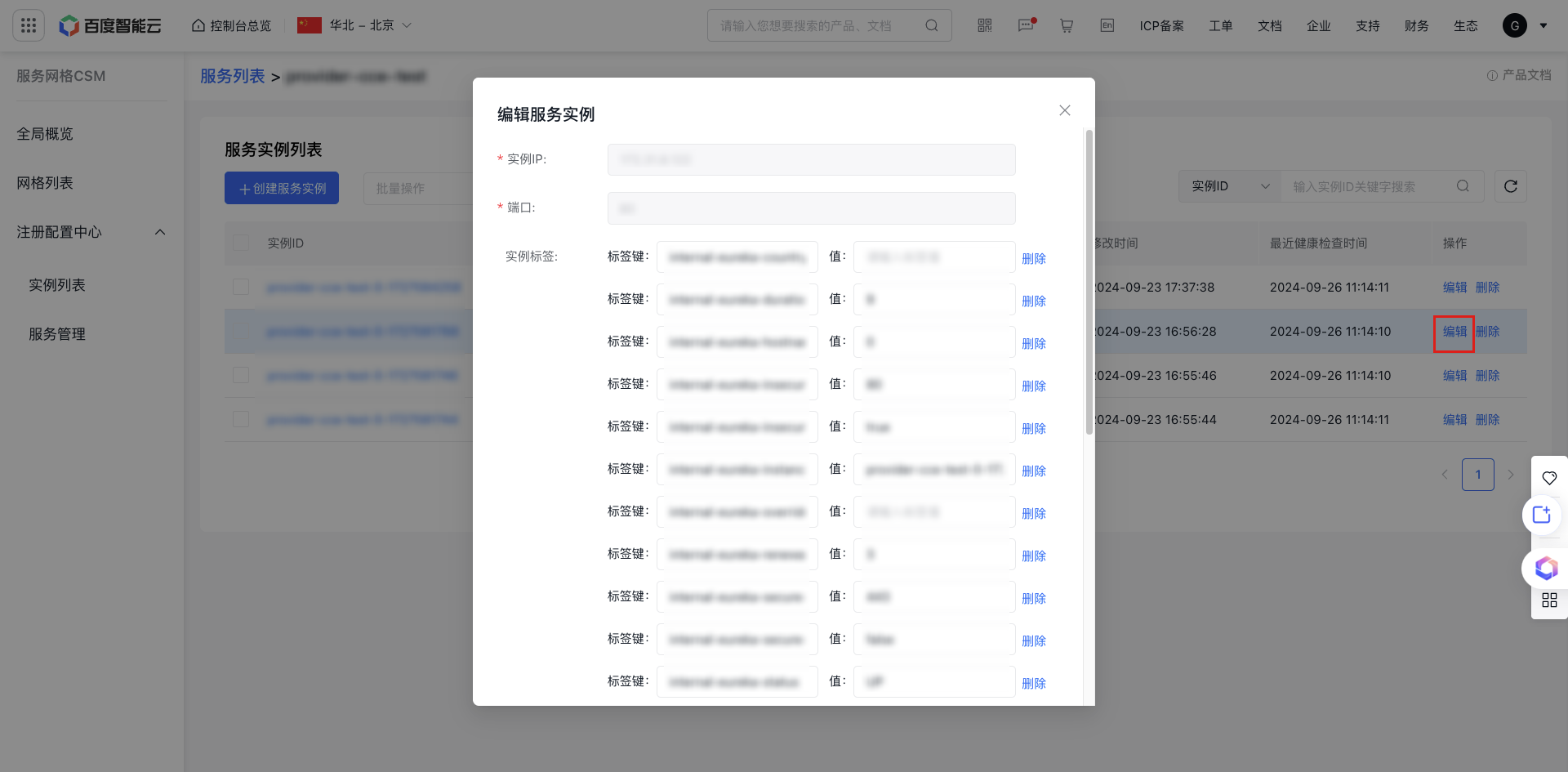
Task: Go to previous page arrow
Action: (x=1445, y=475)
